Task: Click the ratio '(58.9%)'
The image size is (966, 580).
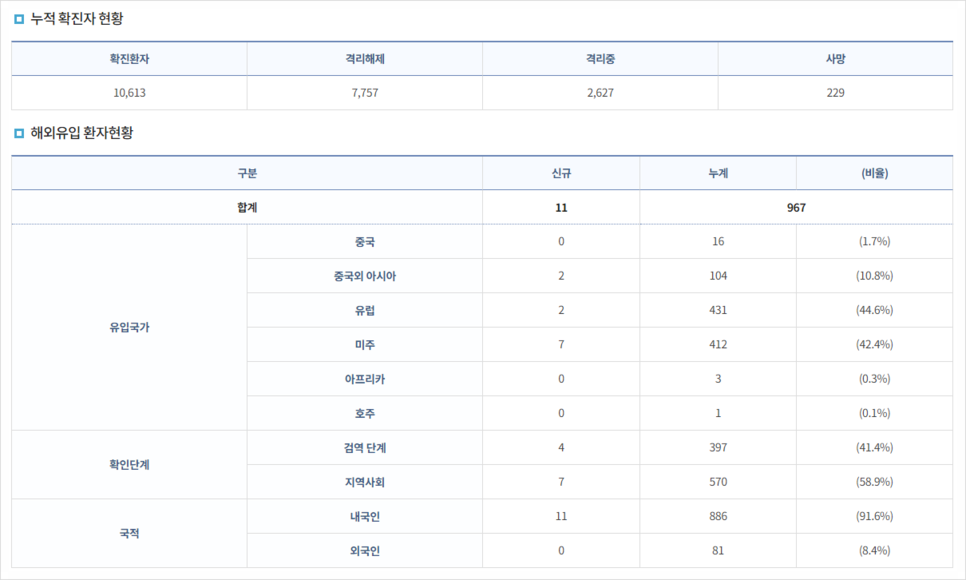Action: tap(875, 482)
